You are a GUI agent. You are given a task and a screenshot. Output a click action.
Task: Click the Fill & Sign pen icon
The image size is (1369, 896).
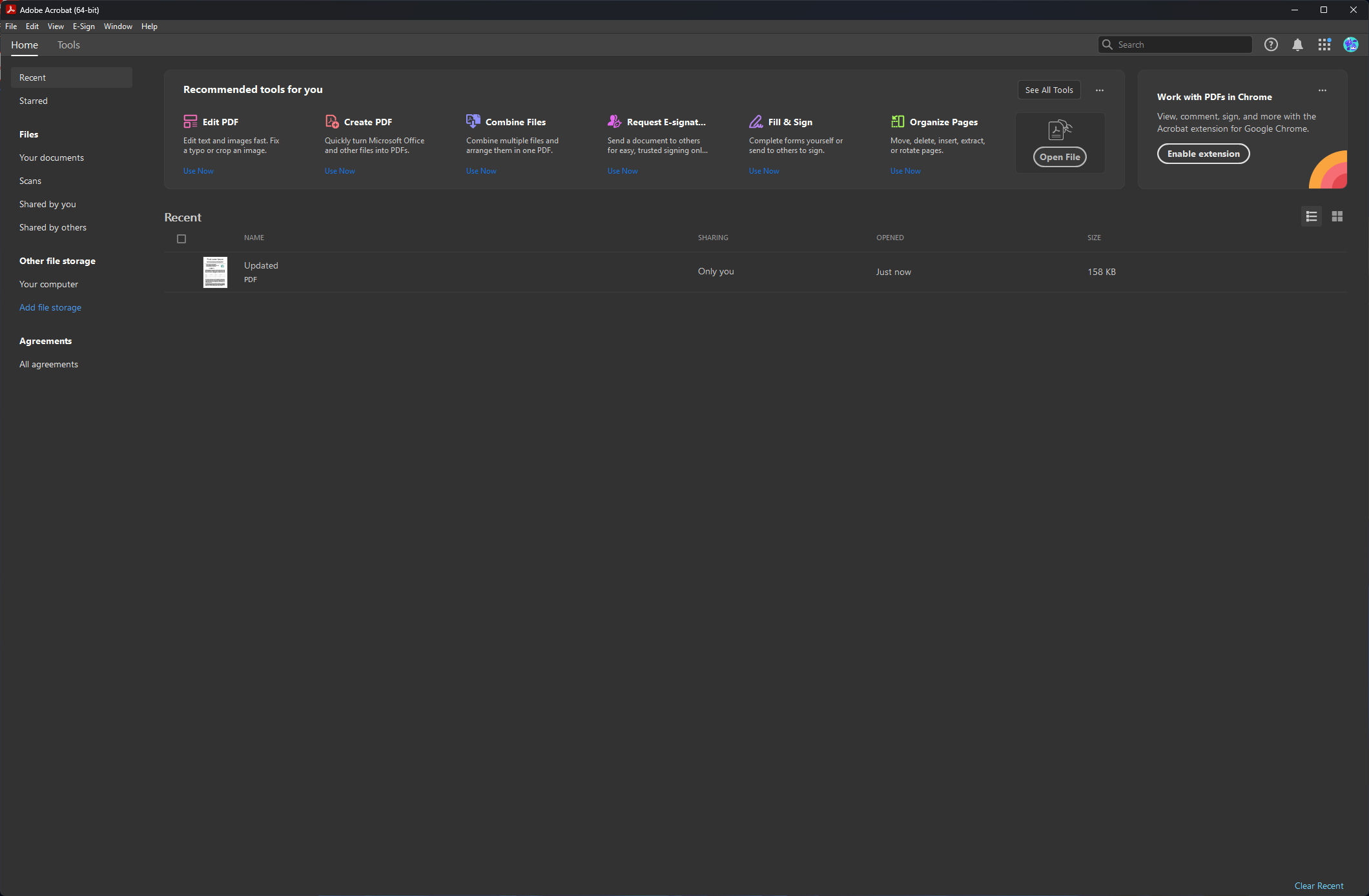756,121
